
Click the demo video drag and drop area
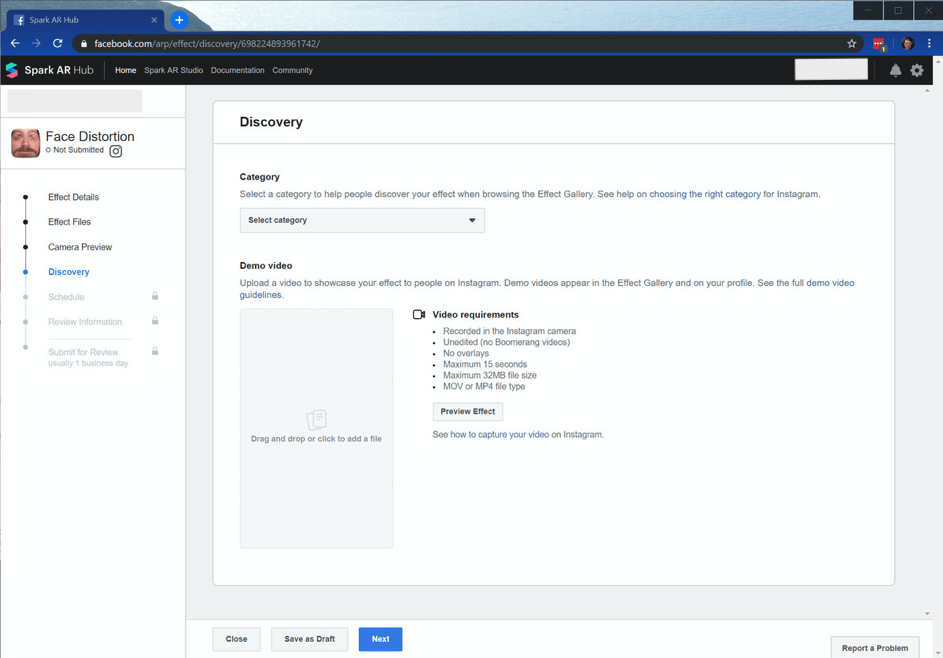tap(316, 428)
